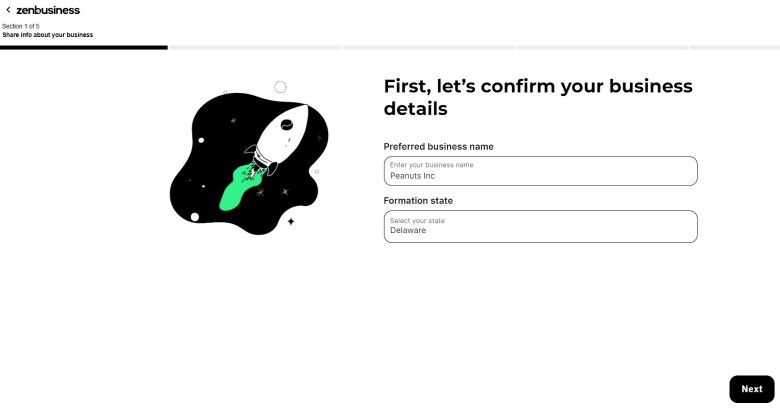Select the fourth progress bar segment
Screen dimensions: 780x412
click(602, 48)
